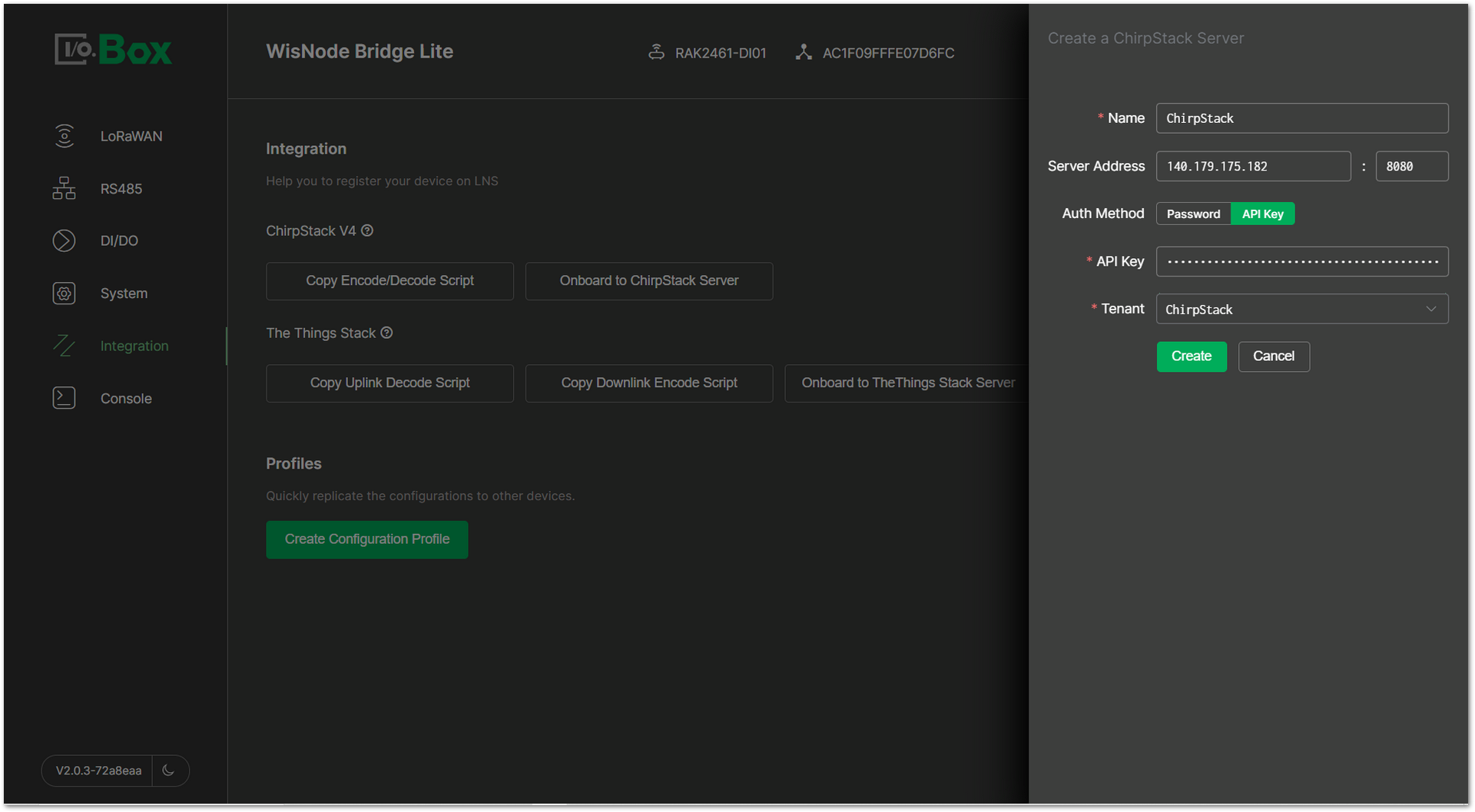Viewport: 1475px width, 812px height.
Task: Focus the API Key field
Action: pos(1302,261)
